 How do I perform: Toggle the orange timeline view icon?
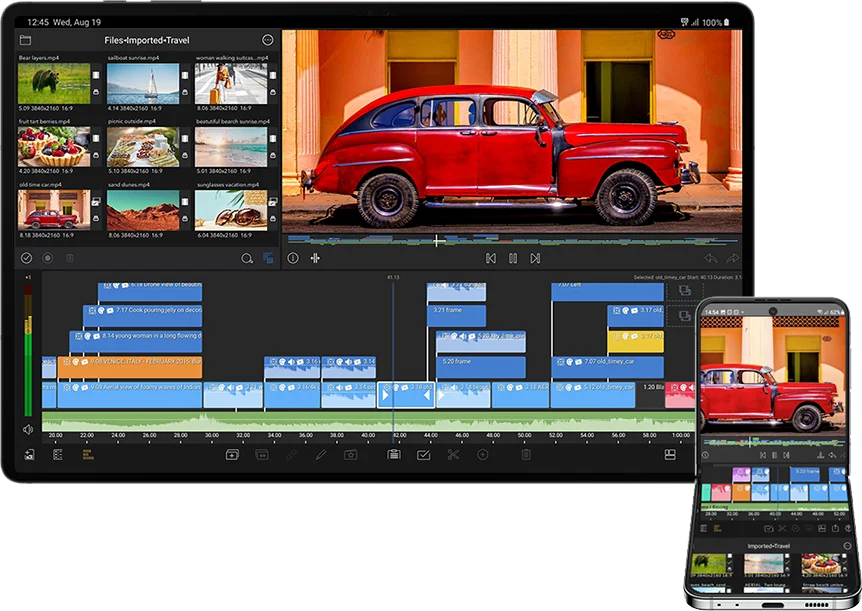pyautogui.click(x=87, y=454)
